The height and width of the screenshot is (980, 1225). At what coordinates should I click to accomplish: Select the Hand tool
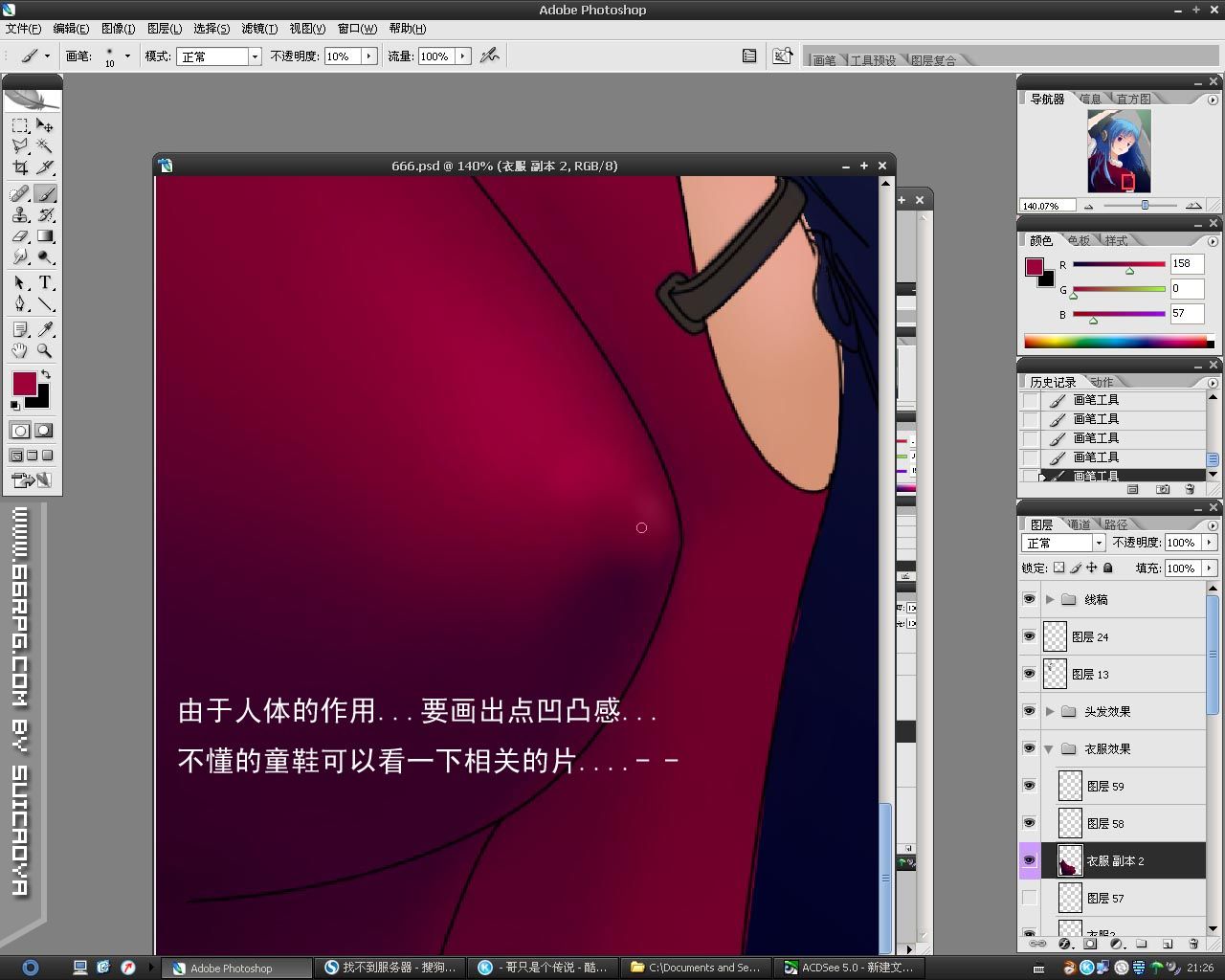pyautogui.click(x=20, y=350)
